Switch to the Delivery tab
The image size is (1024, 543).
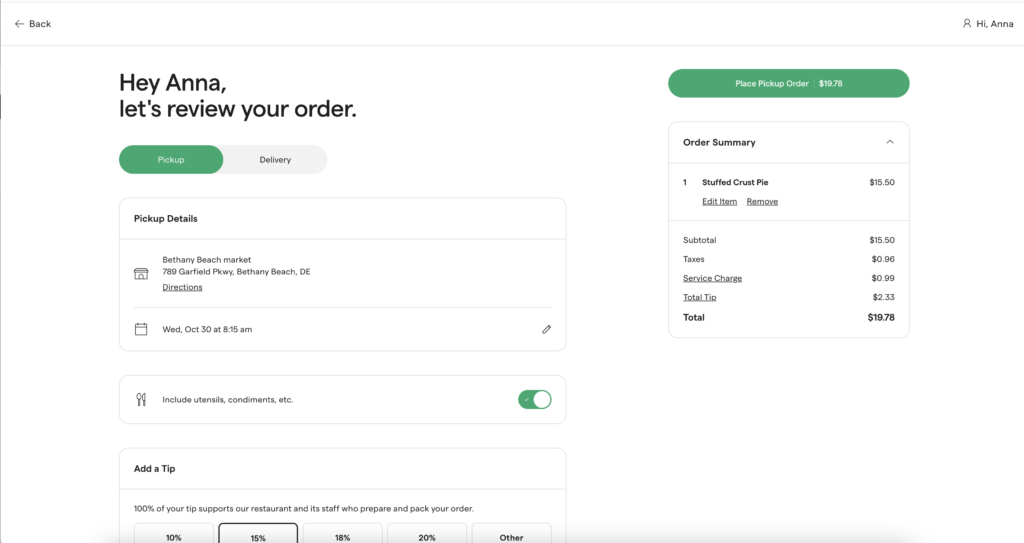coord(275,160)
